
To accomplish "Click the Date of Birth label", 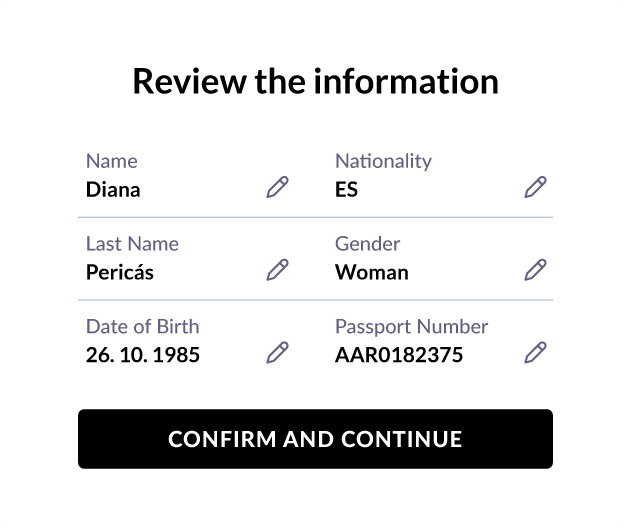I will (143, 326).
